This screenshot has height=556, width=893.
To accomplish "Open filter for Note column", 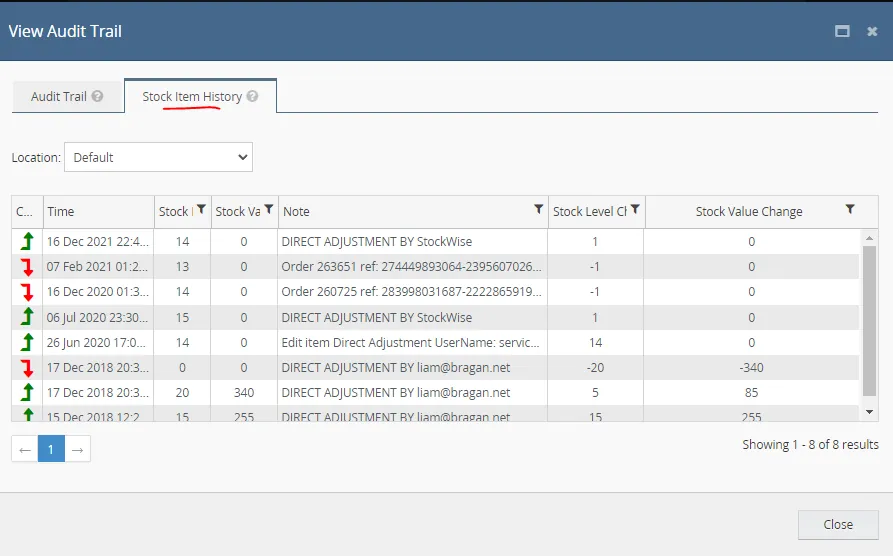I will tap(538, 210).
